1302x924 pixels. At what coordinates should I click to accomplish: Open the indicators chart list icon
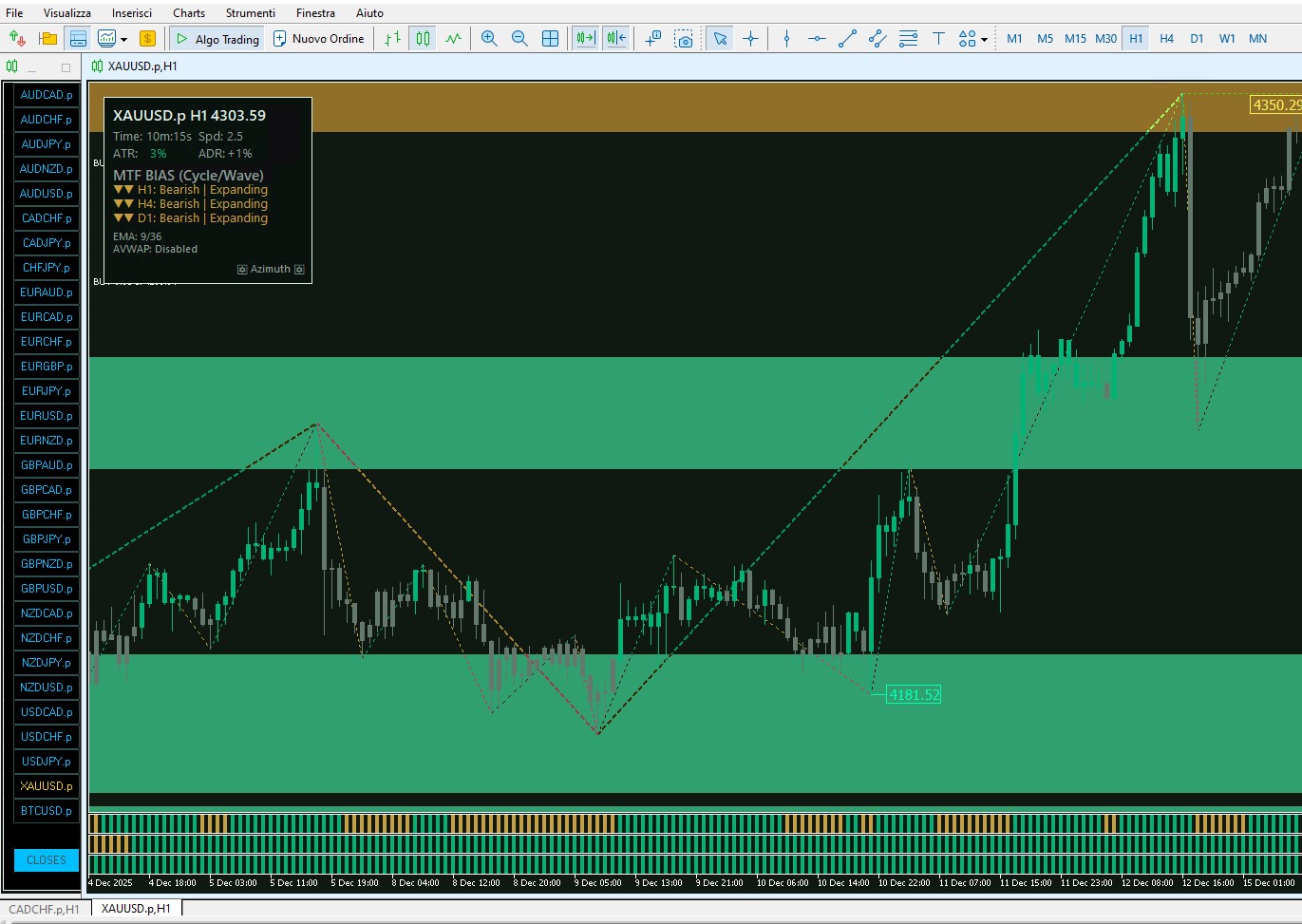tap(107, 39)
